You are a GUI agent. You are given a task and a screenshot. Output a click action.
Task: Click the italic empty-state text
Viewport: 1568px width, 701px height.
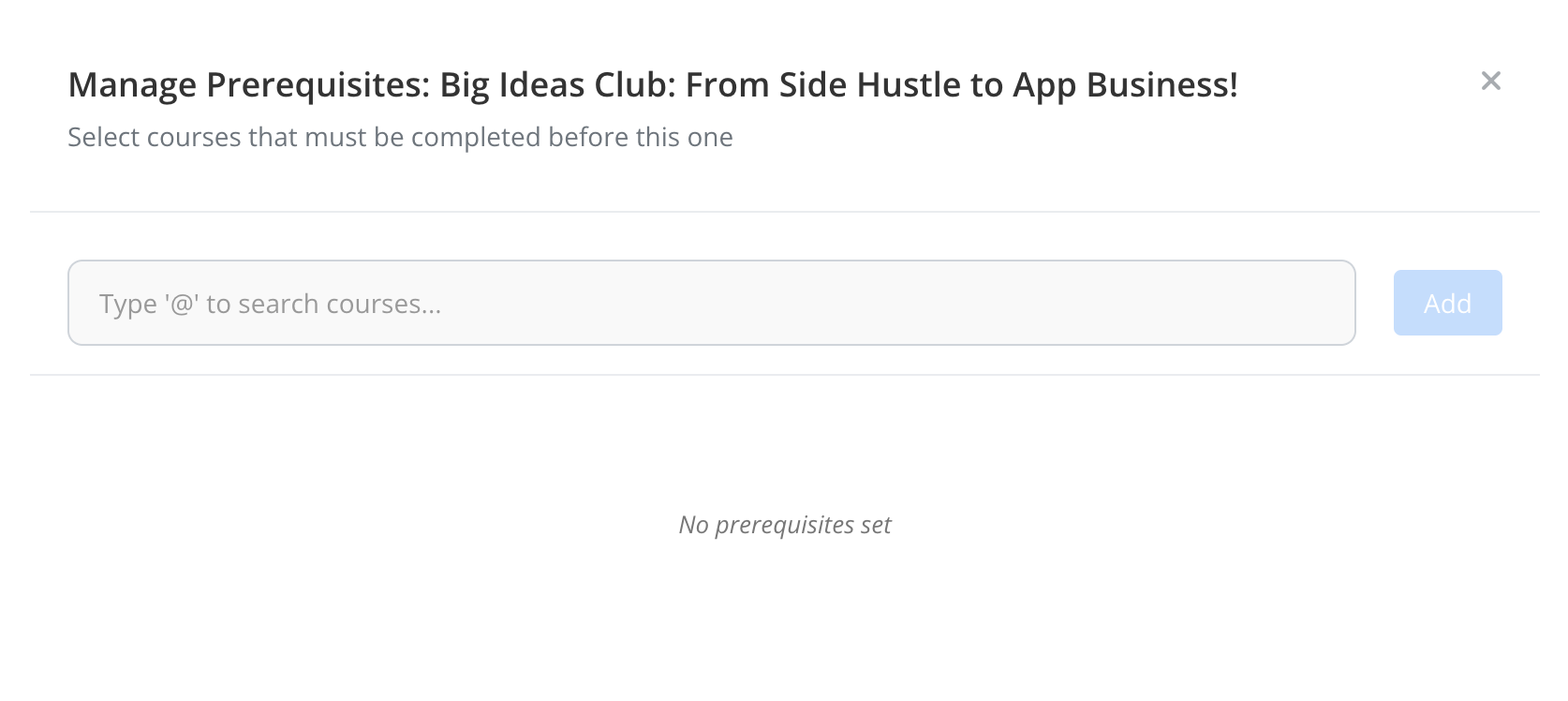784,525
